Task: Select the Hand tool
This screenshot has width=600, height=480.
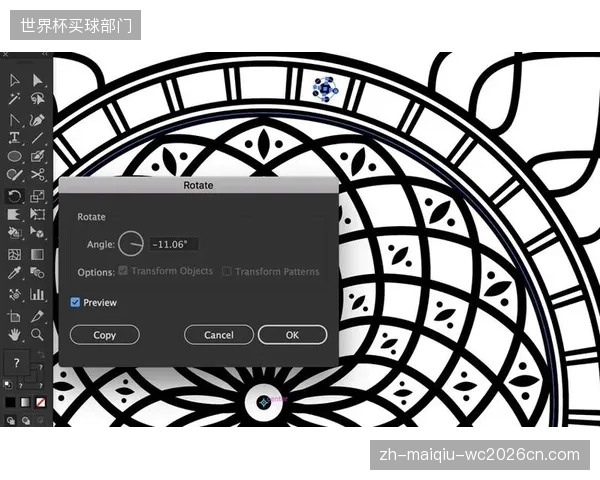Action: [x=14, y=335]
